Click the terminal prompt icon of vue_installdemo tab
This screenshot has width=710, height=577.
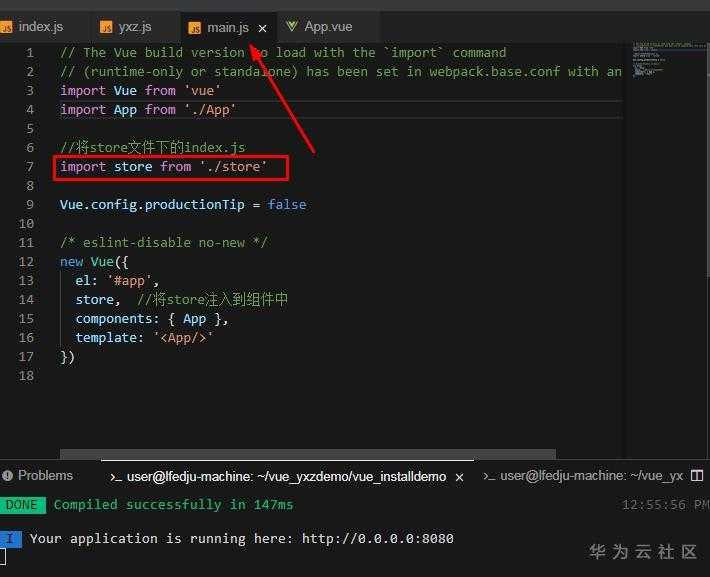(115, 477)
